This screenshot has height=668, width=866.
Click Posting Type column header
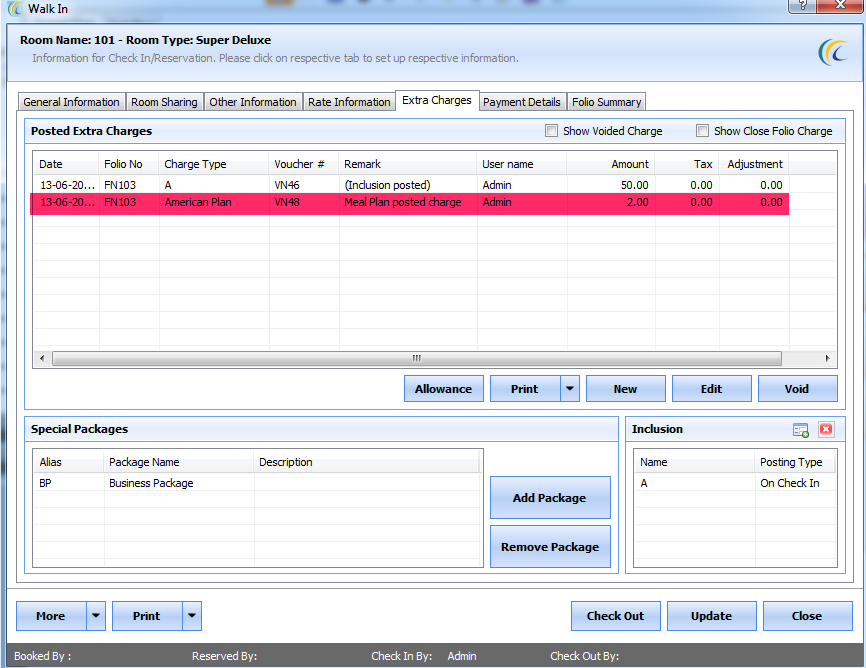tap(795, 462)
